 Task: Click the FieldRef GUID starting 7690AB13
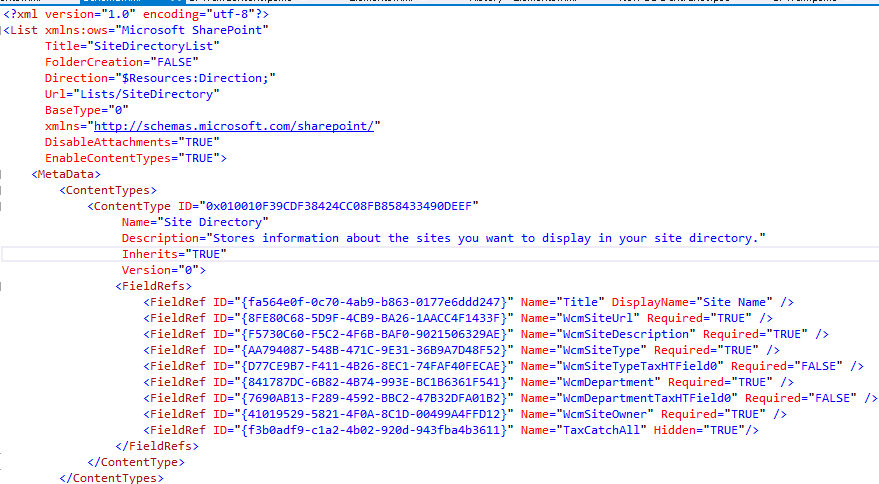click(x=374, y=398)
